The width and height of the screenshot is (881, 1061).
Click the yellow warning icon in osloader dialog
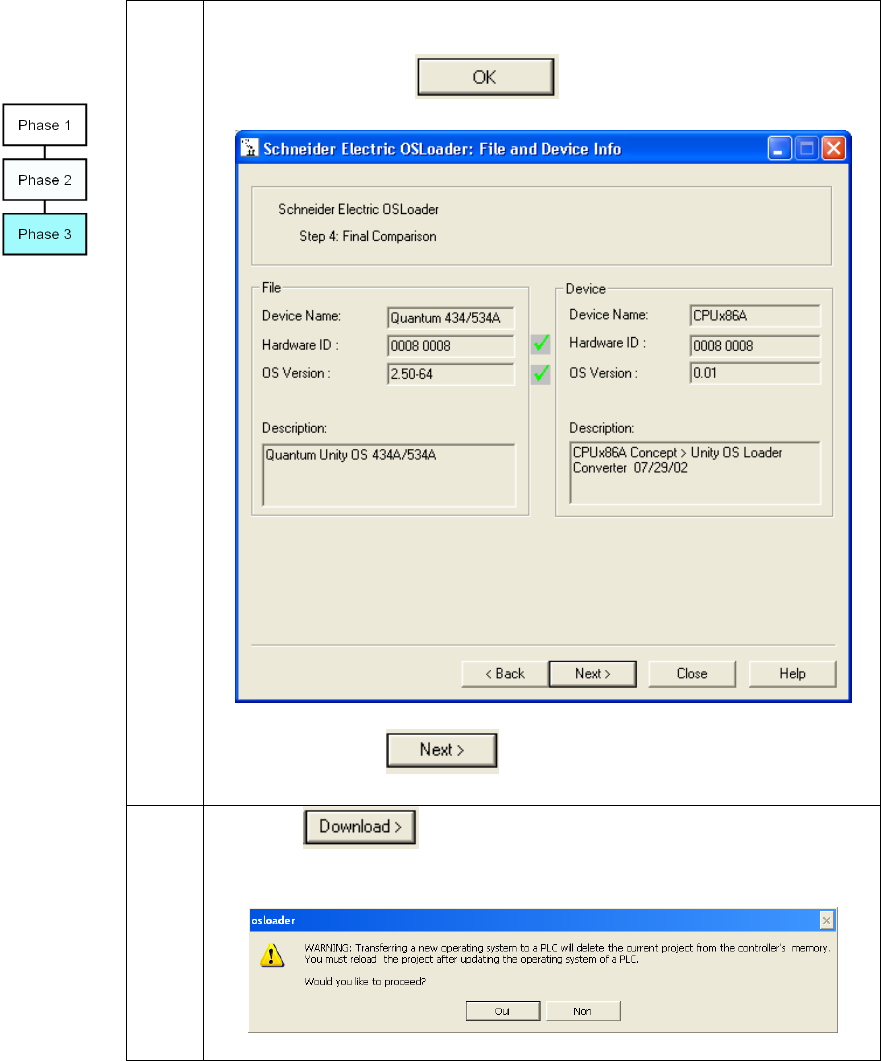tap(272, 955)
